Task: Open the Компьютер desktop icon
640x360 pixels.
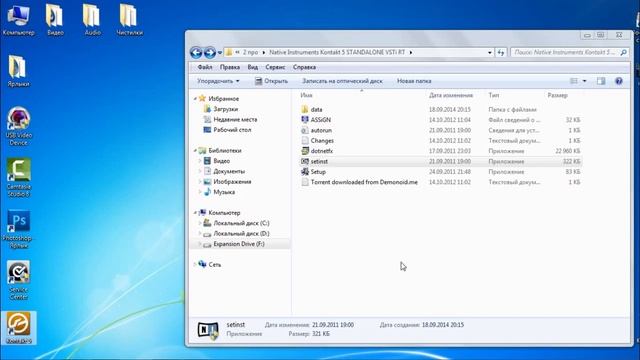Action: click(18, 20)
